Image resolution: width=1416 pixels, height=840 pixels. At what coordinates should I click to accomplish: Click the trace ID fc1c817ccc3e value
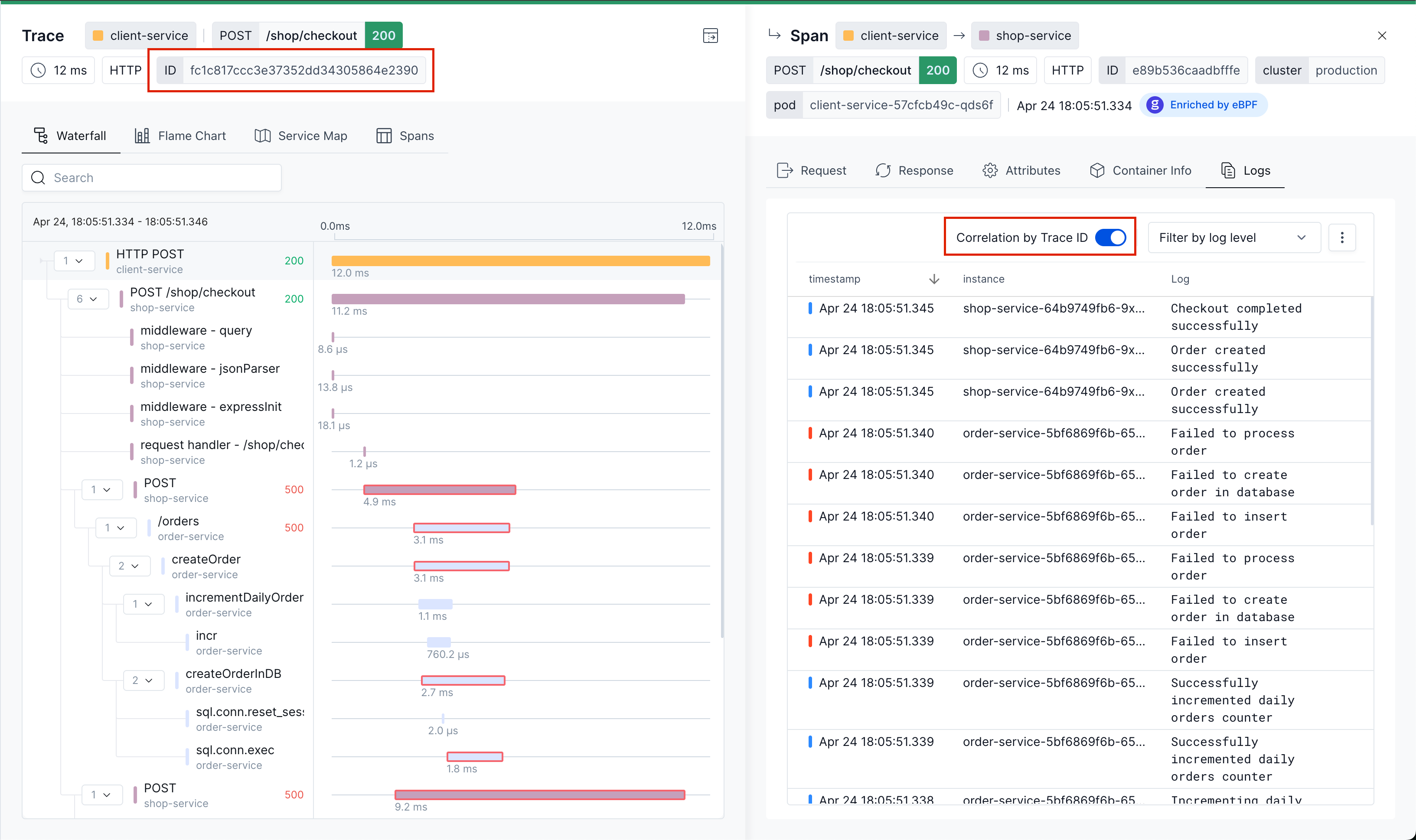(x=303, y=70)
